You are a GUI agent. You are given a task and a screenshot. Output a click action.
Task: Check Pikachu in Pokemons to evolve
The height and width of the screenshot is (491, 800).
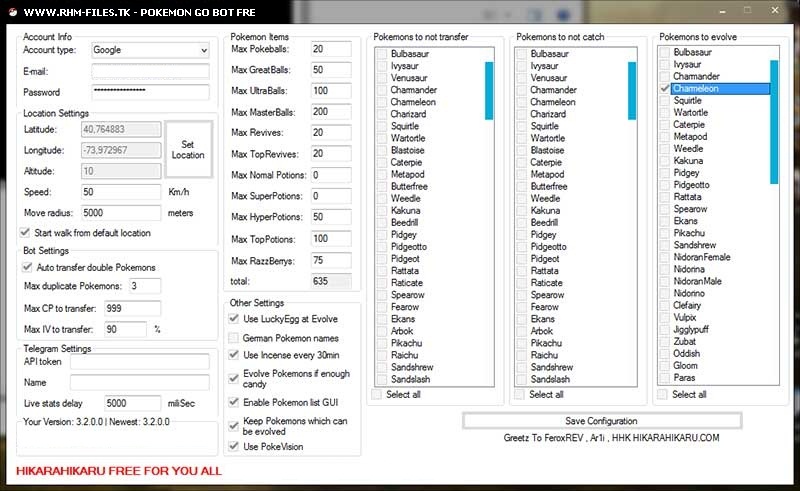click(x=664, y=233)
